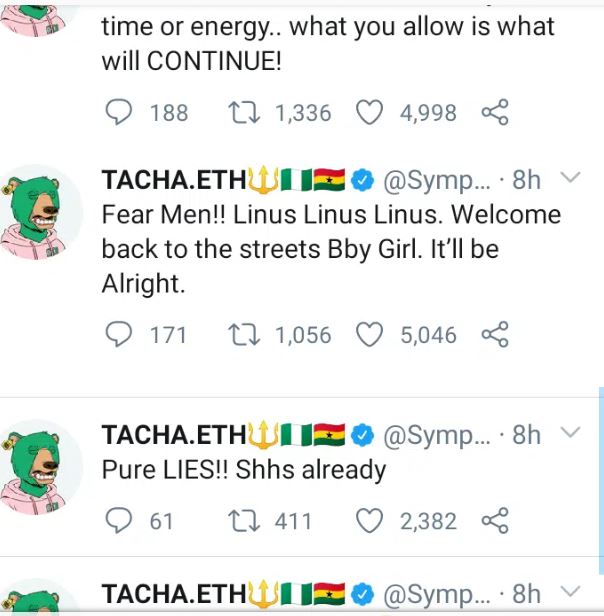Reply to the 'Fear Men!!' tweet
This screenshot has height=616, width=604.
click(119, 334)
